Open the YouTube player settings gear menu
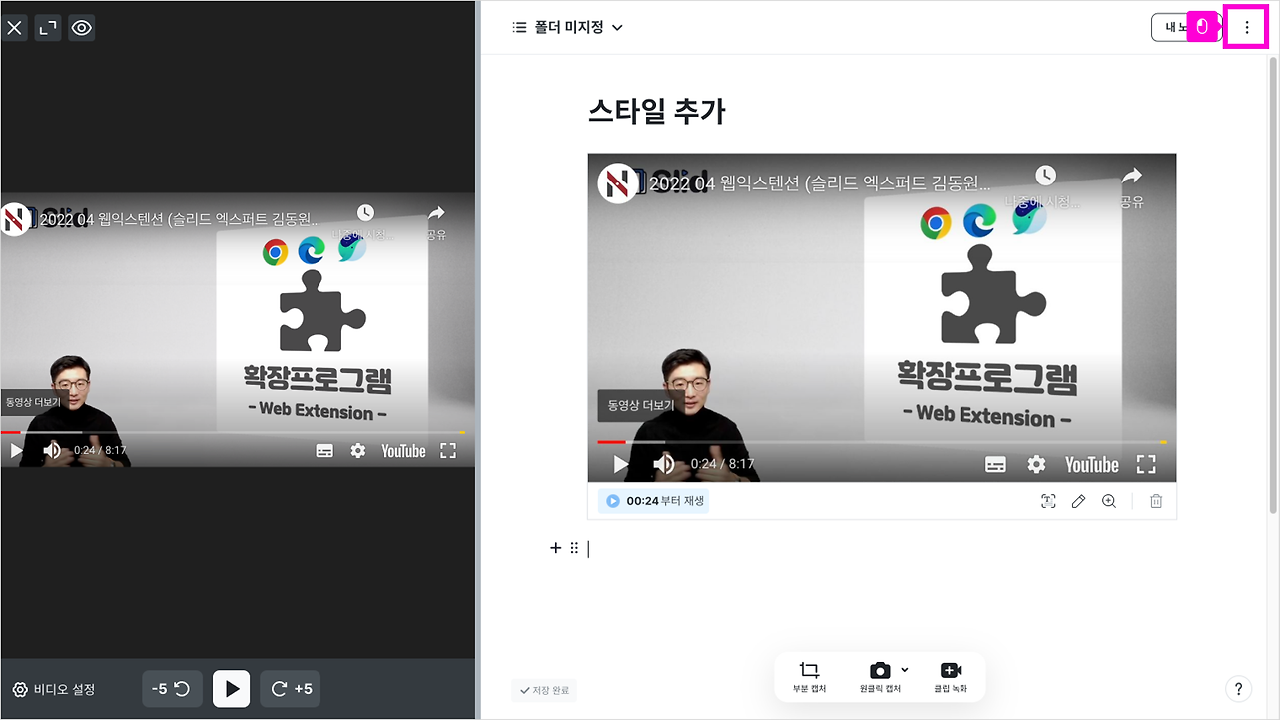The height and width of the screenshot is (720, 1280). 1036,464
